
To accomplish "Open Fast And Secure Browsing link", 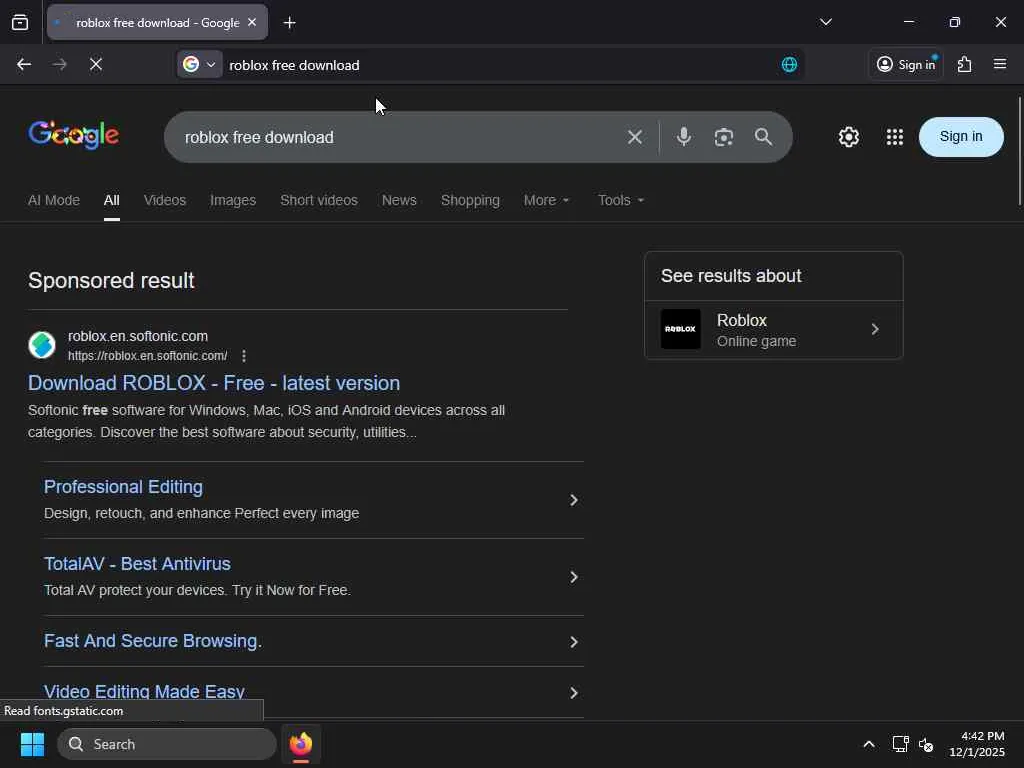I will tap(152, 641).
